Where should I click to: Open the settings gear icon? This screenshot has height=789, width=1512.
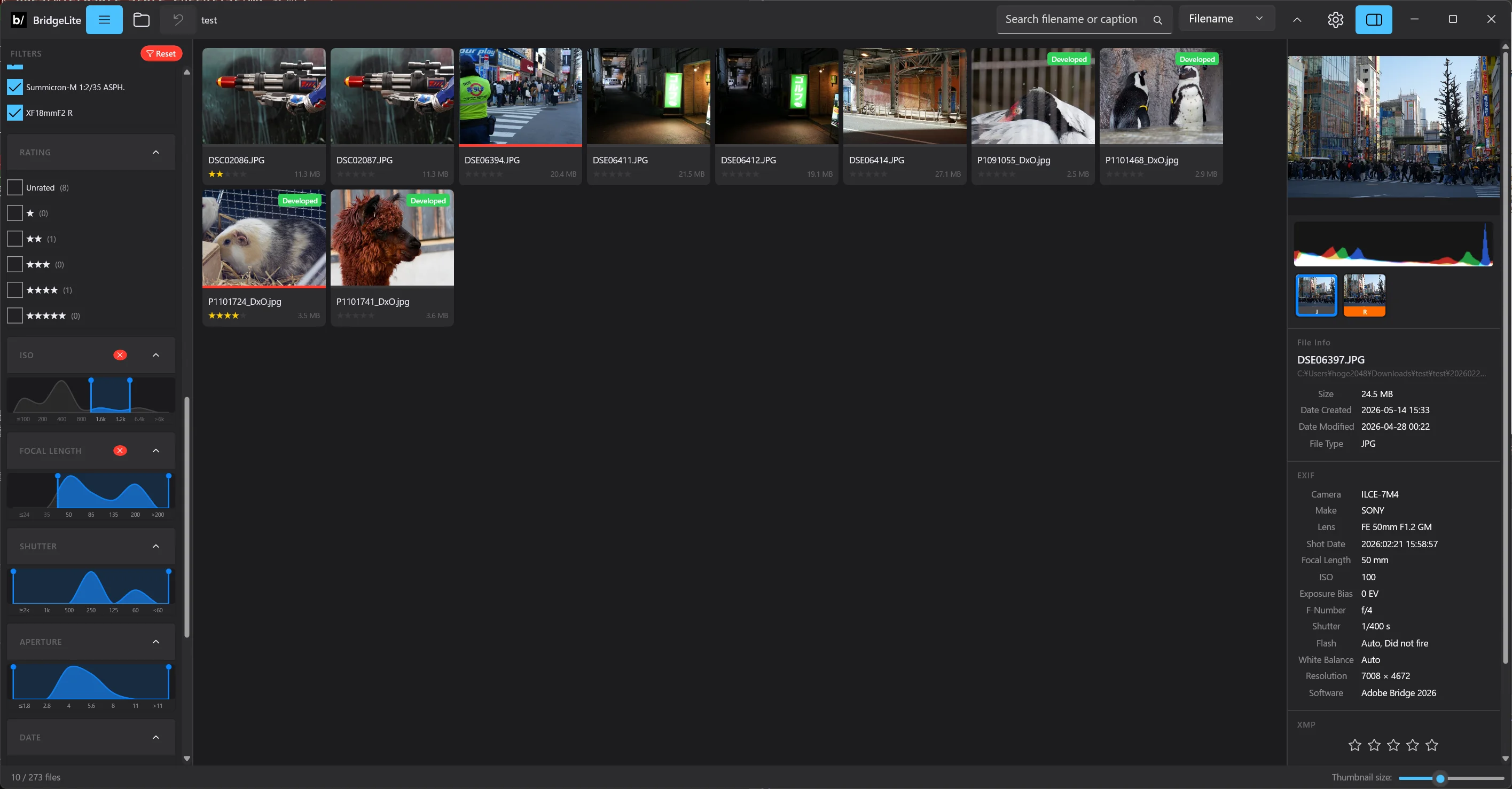click(1335, 19)
